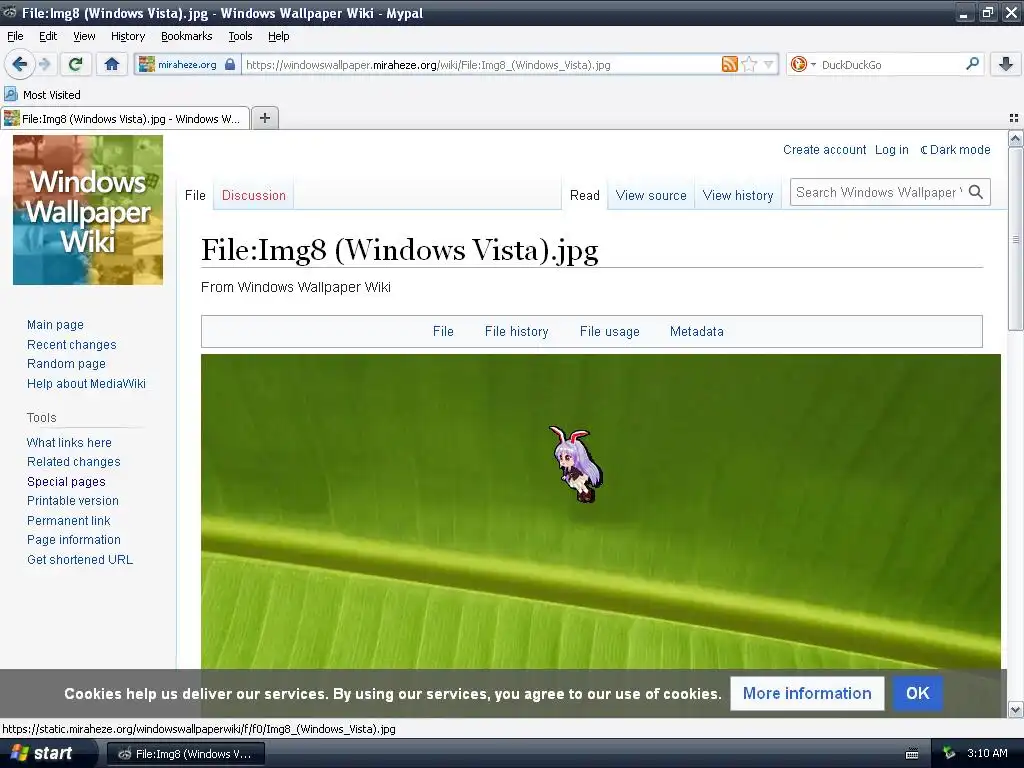Open Related changes link
Viewport: 1024px width, 768px height.
click(74, 462)
